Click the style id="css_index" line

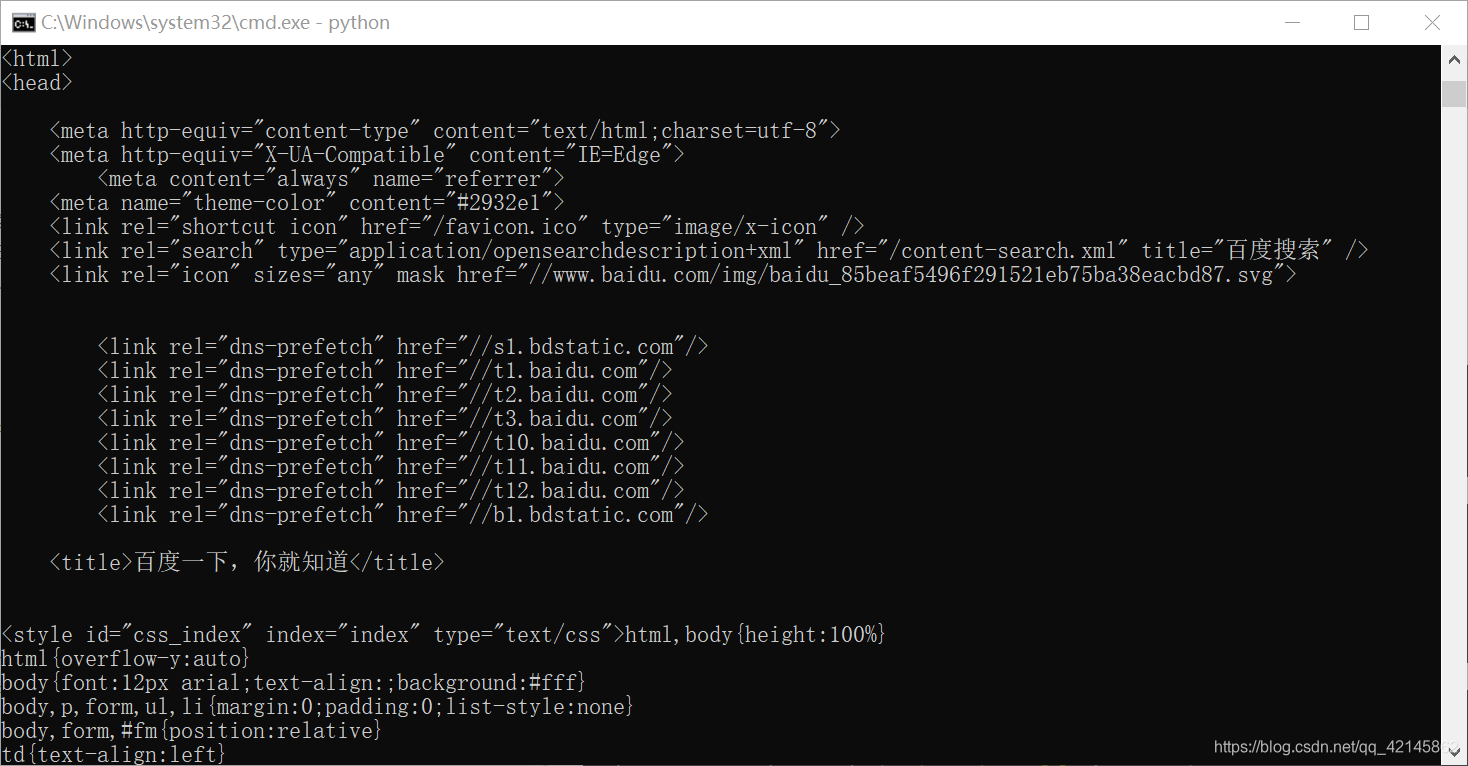[x=444, y=635]
